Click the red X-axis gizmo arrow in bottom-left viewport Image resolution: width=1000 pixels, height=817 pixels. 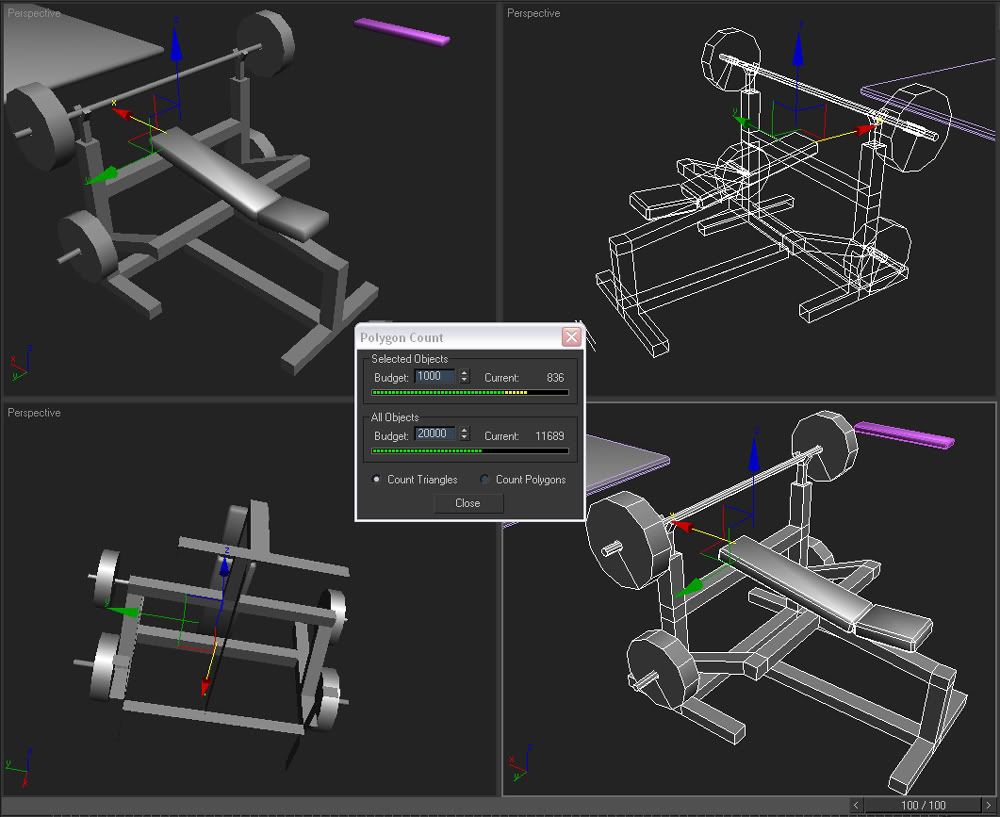click(x=205, y=686)
